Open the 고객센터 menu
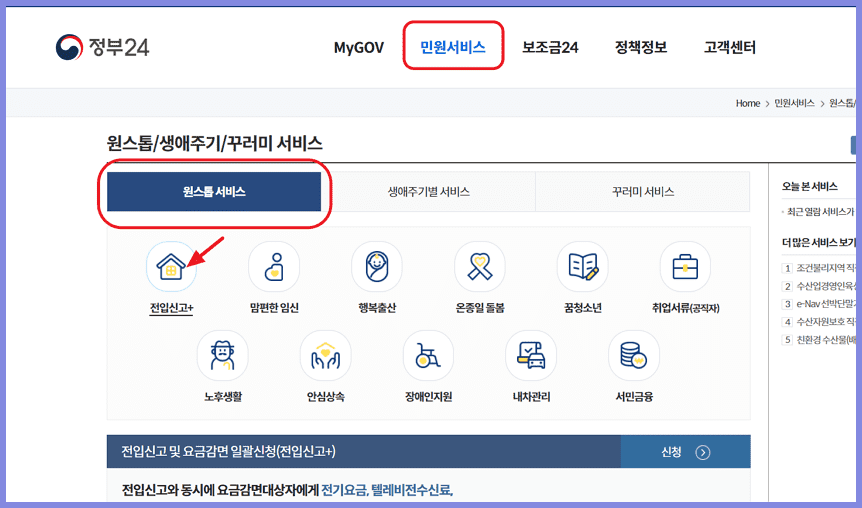 (x=730, y=47)
